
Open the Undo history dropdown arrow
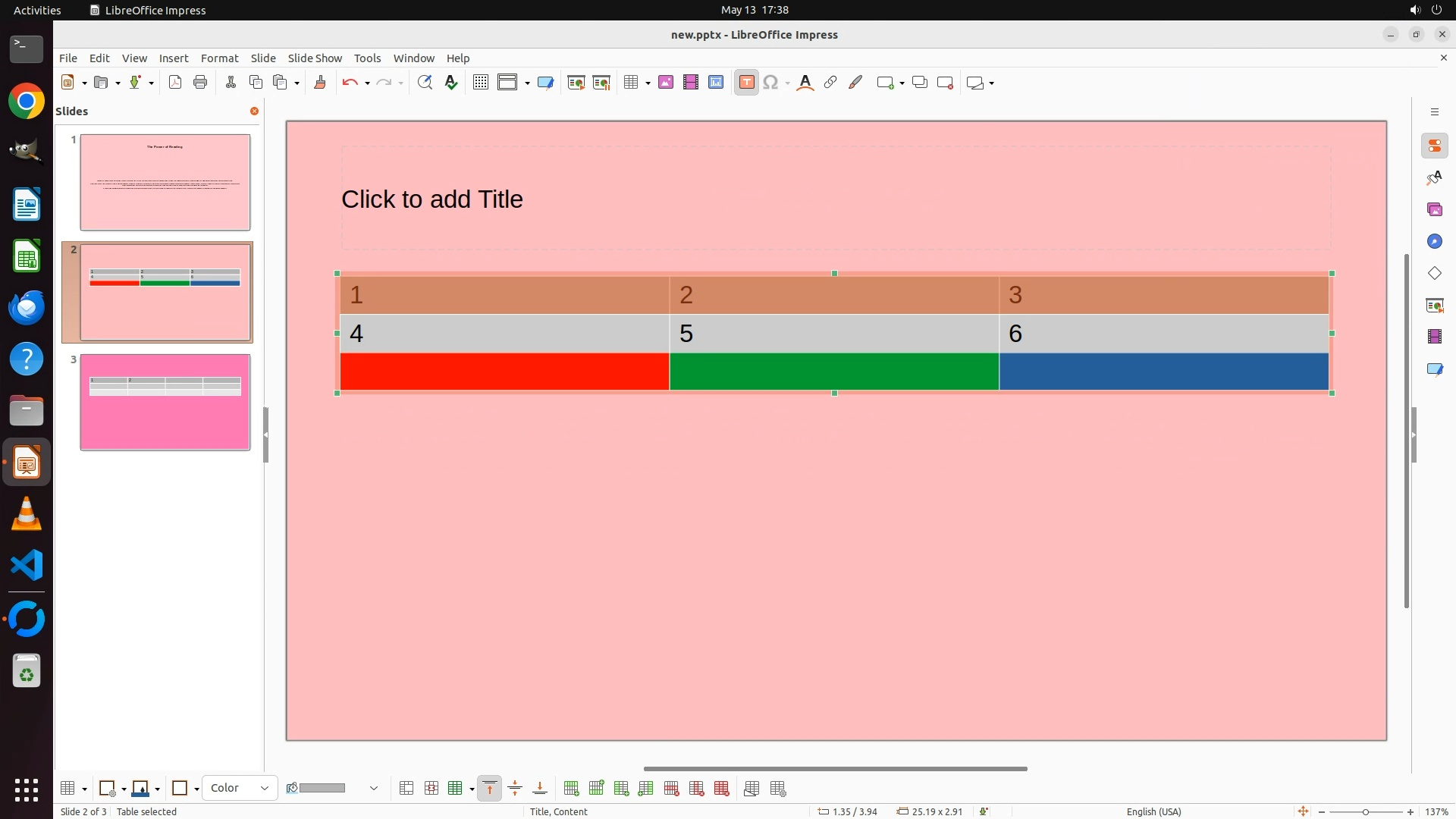point(367,83)
